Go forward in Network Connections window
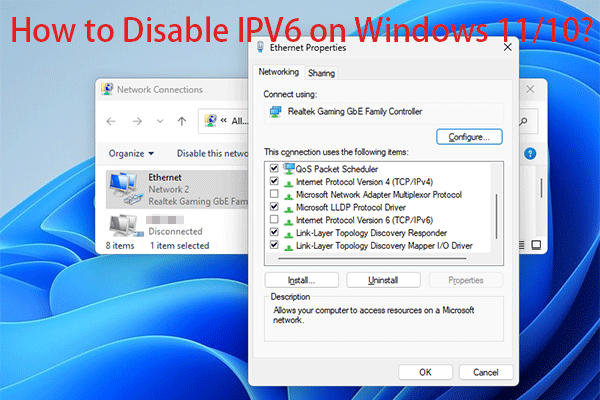 (137, 121)
